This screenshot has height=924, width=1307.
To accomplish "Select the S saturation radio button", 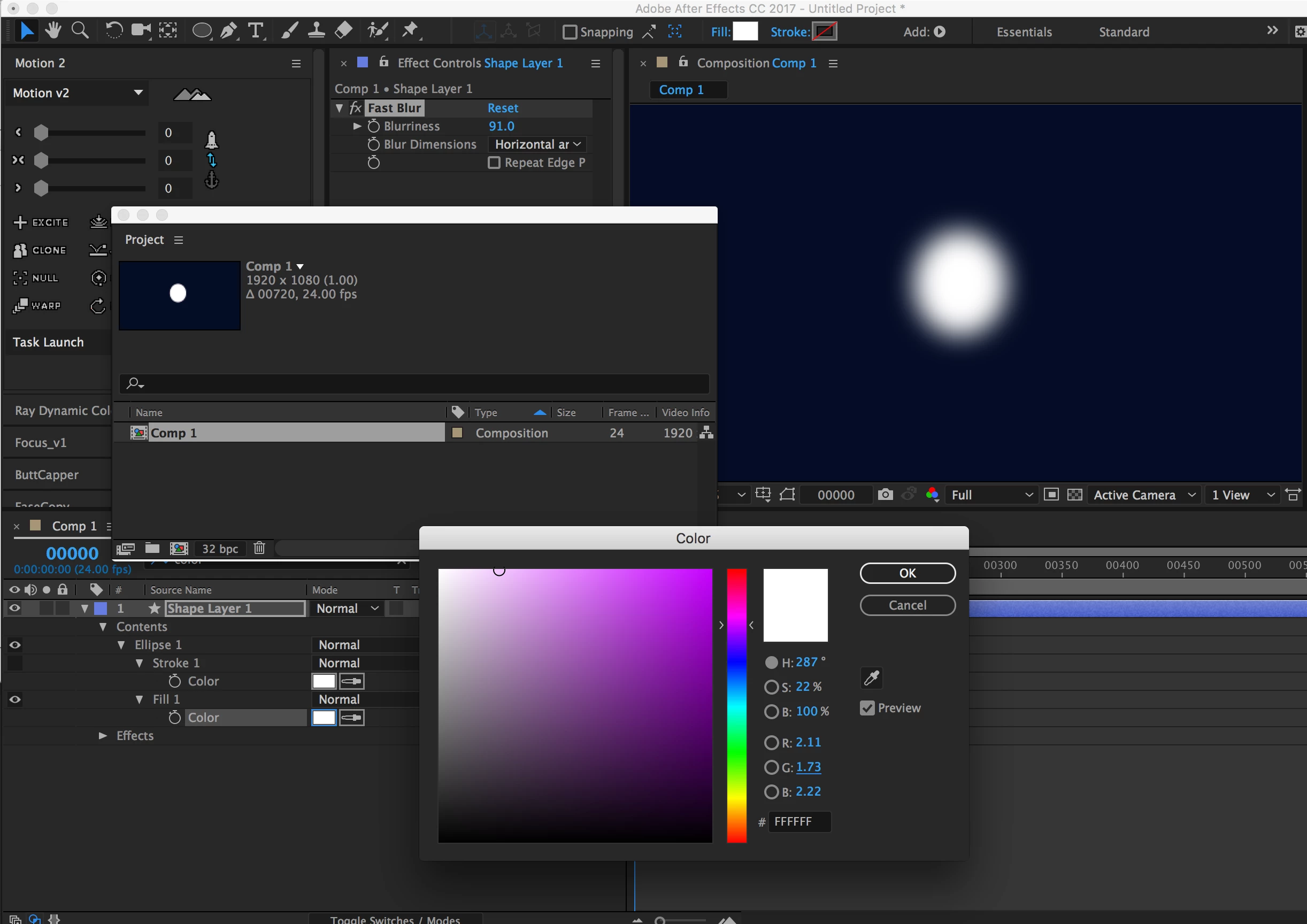I will point(771,687).
